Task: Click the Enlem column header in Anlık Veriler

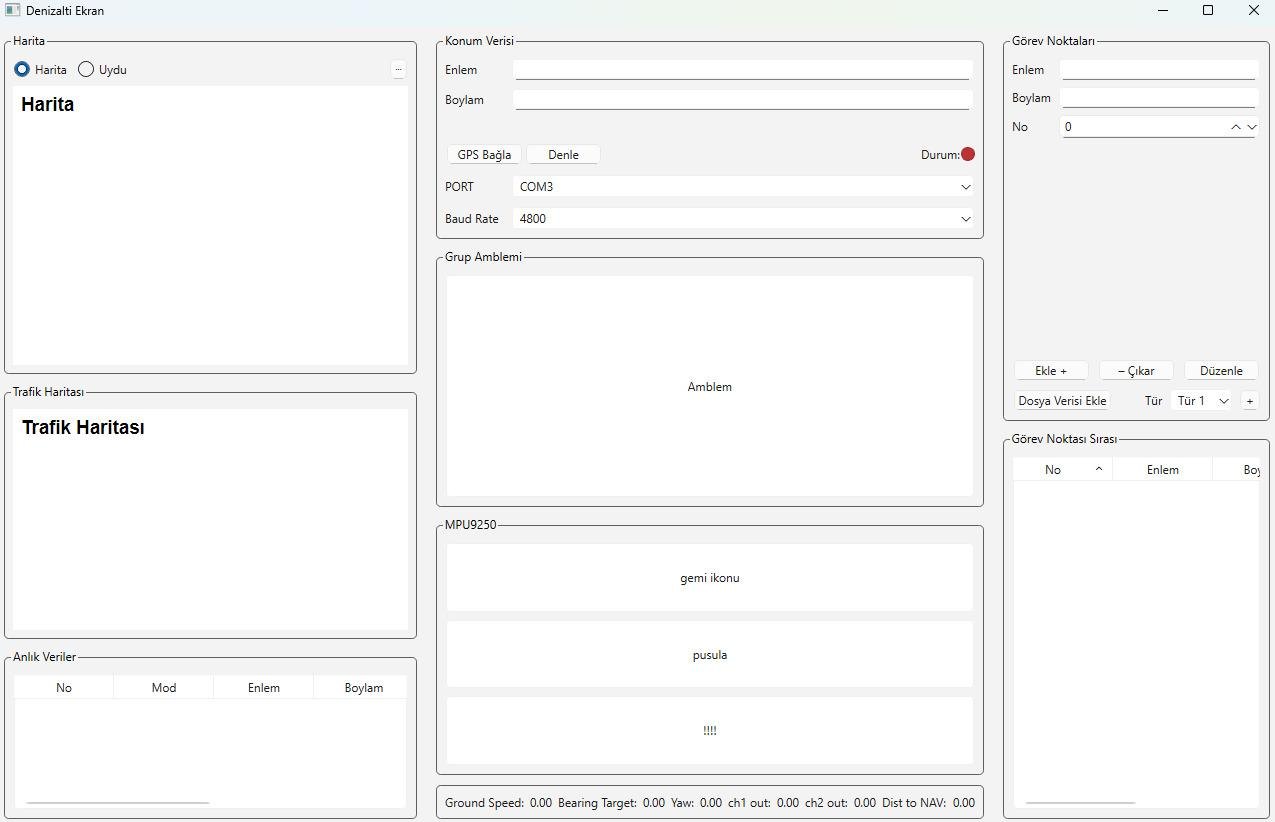Action: [x=264, y=688]
